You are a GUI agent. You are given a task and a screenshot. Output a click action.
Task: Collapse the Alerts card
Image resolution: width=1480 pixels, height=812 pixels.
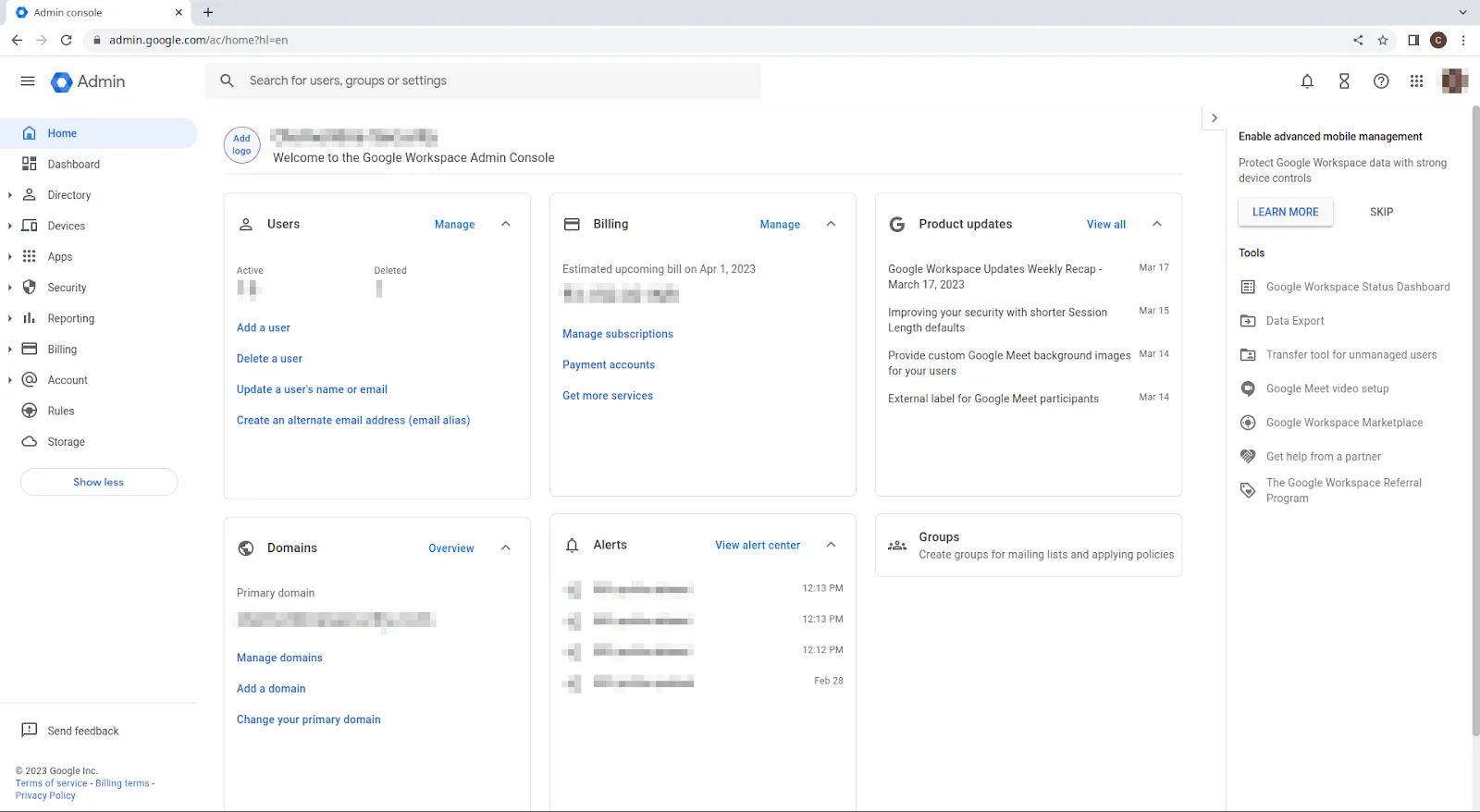click(831, 545)
